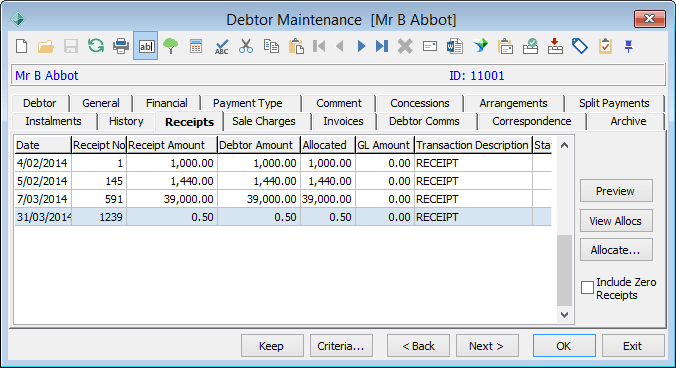Click the red download arrow tray icon
The image size is (676, 368).
coord(555,46)
